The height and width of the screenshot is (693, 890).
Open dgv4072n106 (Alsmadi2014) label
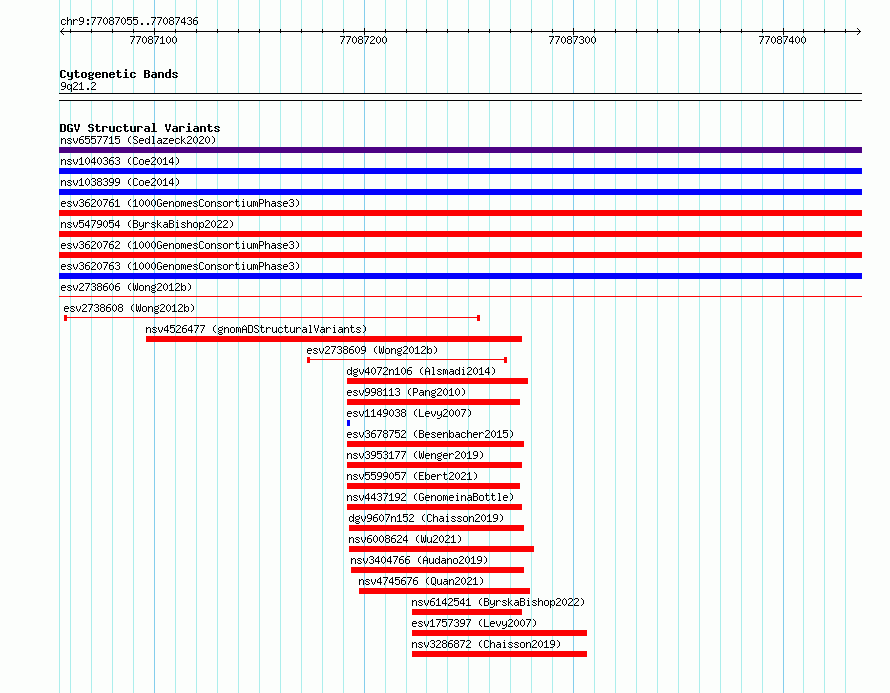(421, 371)
